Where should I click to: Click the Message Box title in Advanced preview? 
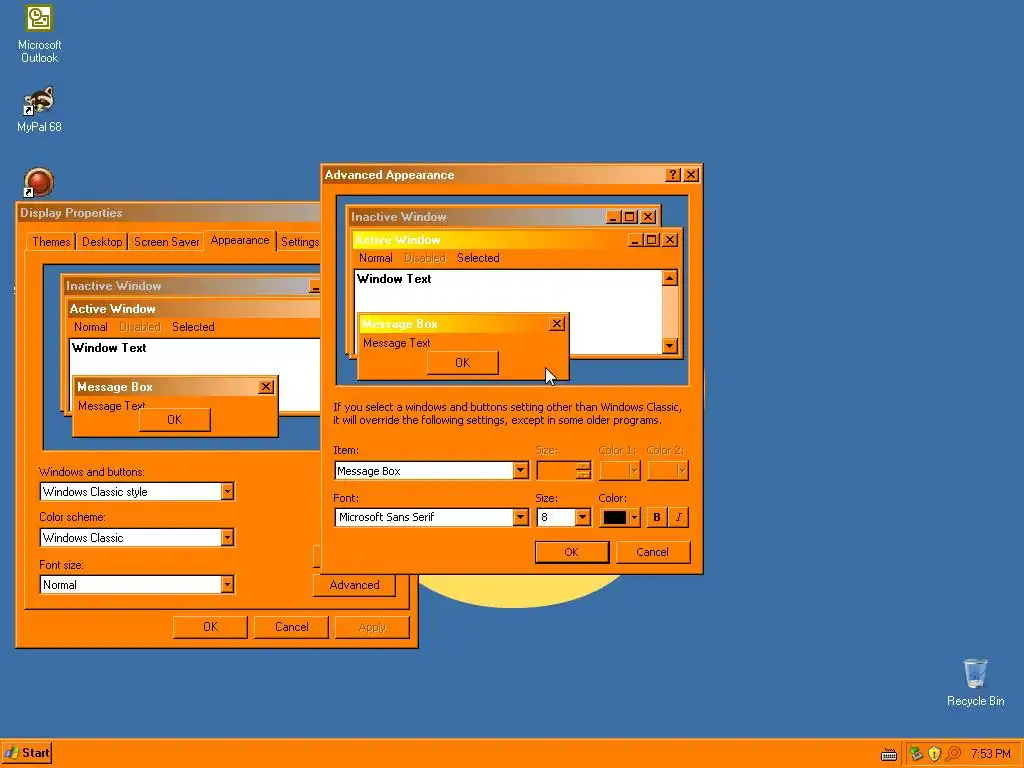[400, 324]
